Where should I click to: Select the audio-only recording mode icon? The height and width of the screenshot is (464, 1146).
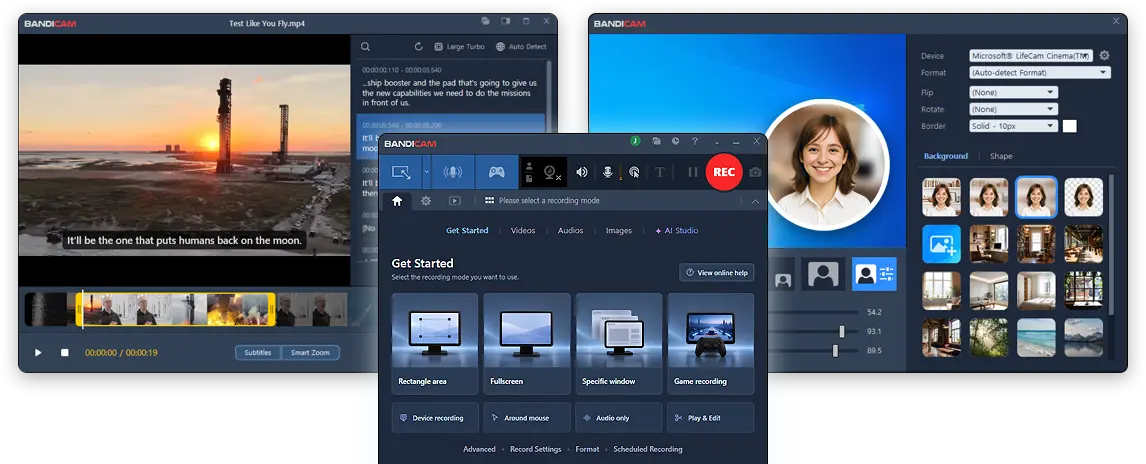pos(453,172)
